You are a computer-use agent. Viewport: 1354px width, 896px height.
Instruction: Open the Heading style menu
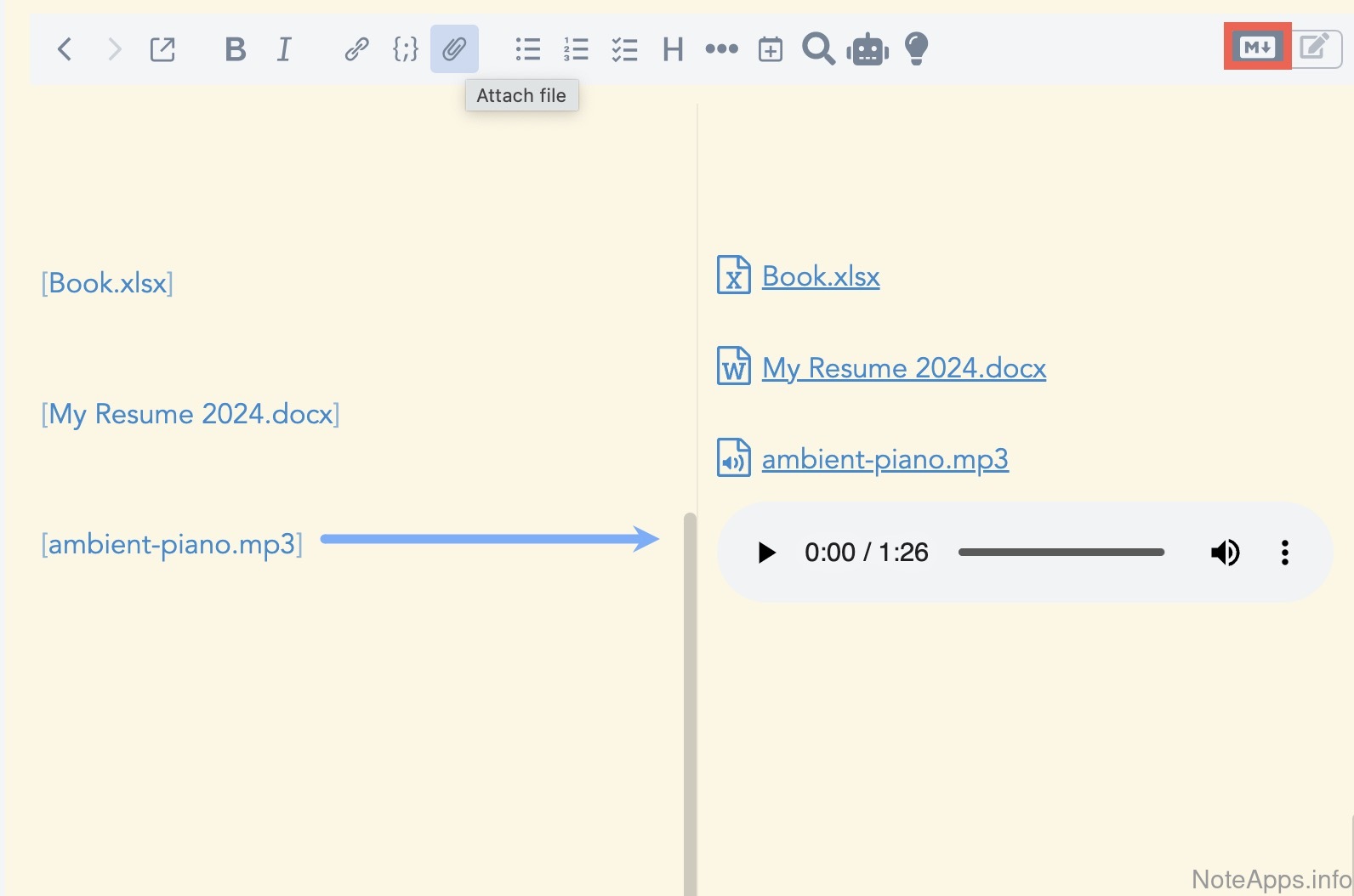coord(673,49)
